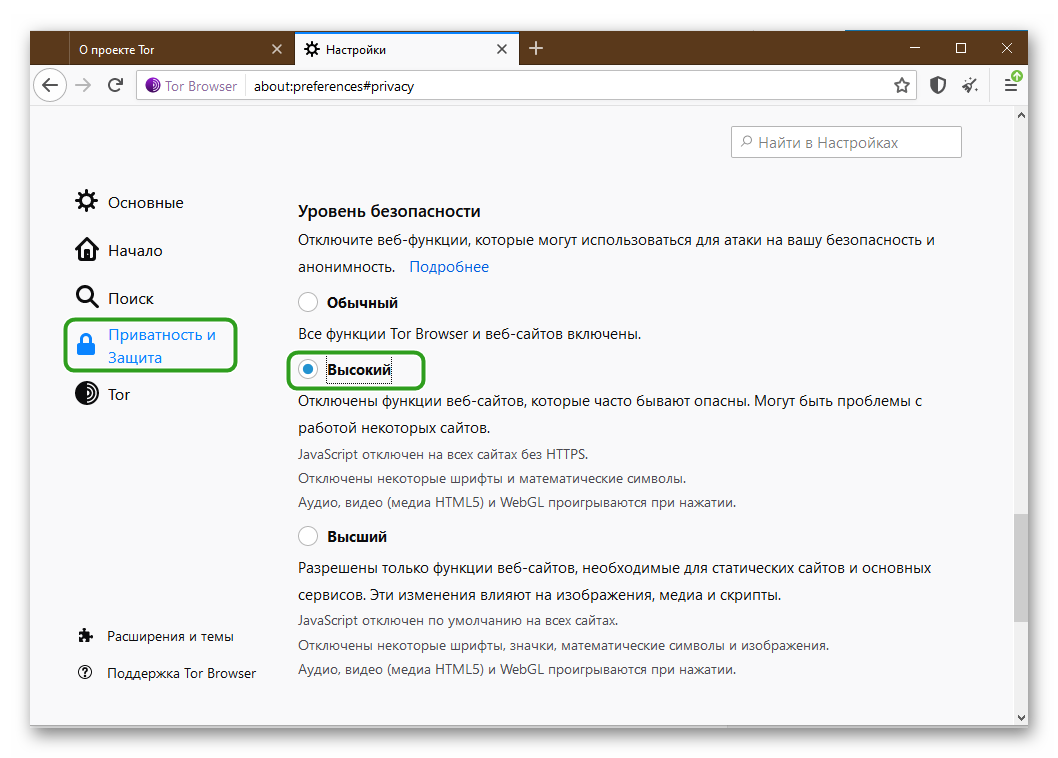
Task: Select the Обычный security level
Action: (x=309, y=302)
